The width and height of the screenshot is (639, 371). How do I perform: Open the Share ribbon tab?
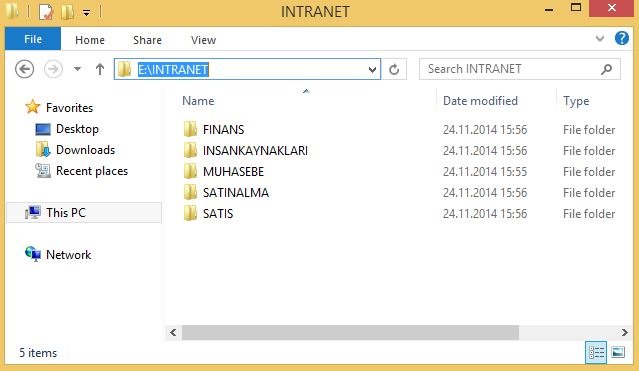coord(147,40)
